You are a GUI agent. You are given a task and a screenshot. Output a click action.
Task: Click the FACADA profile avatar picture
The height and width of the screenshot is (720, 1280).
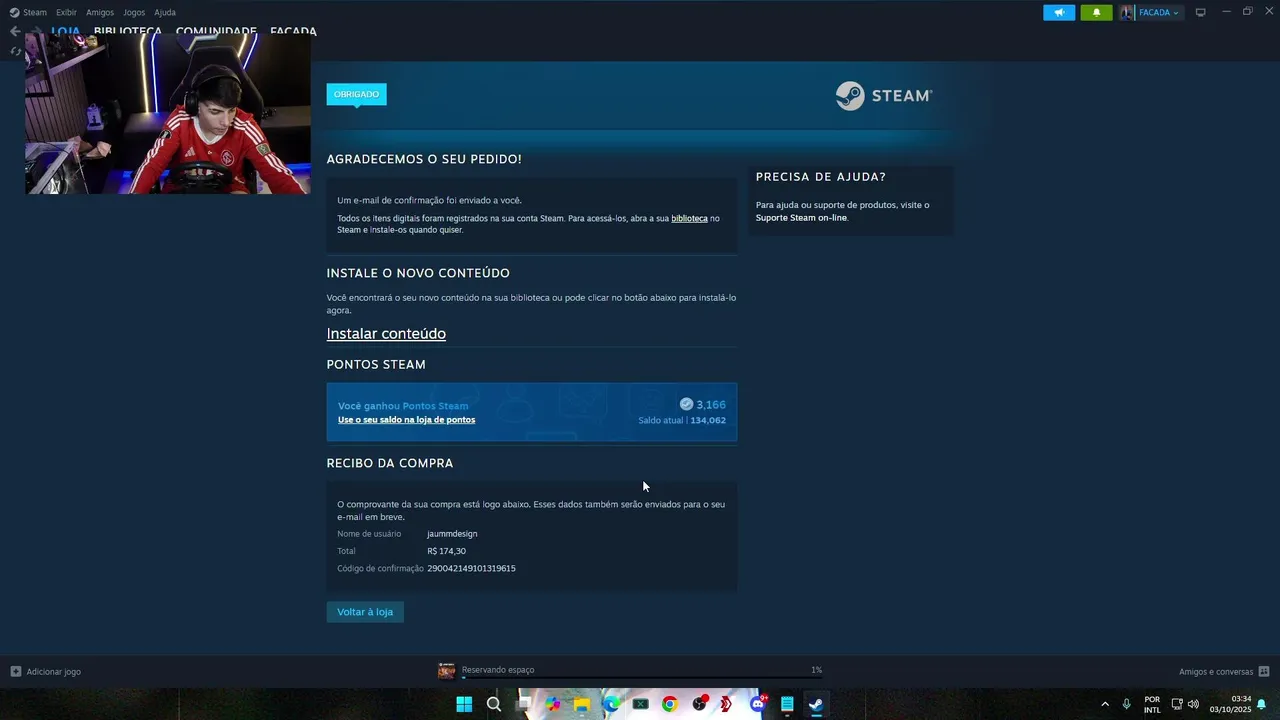[1127, 12]
